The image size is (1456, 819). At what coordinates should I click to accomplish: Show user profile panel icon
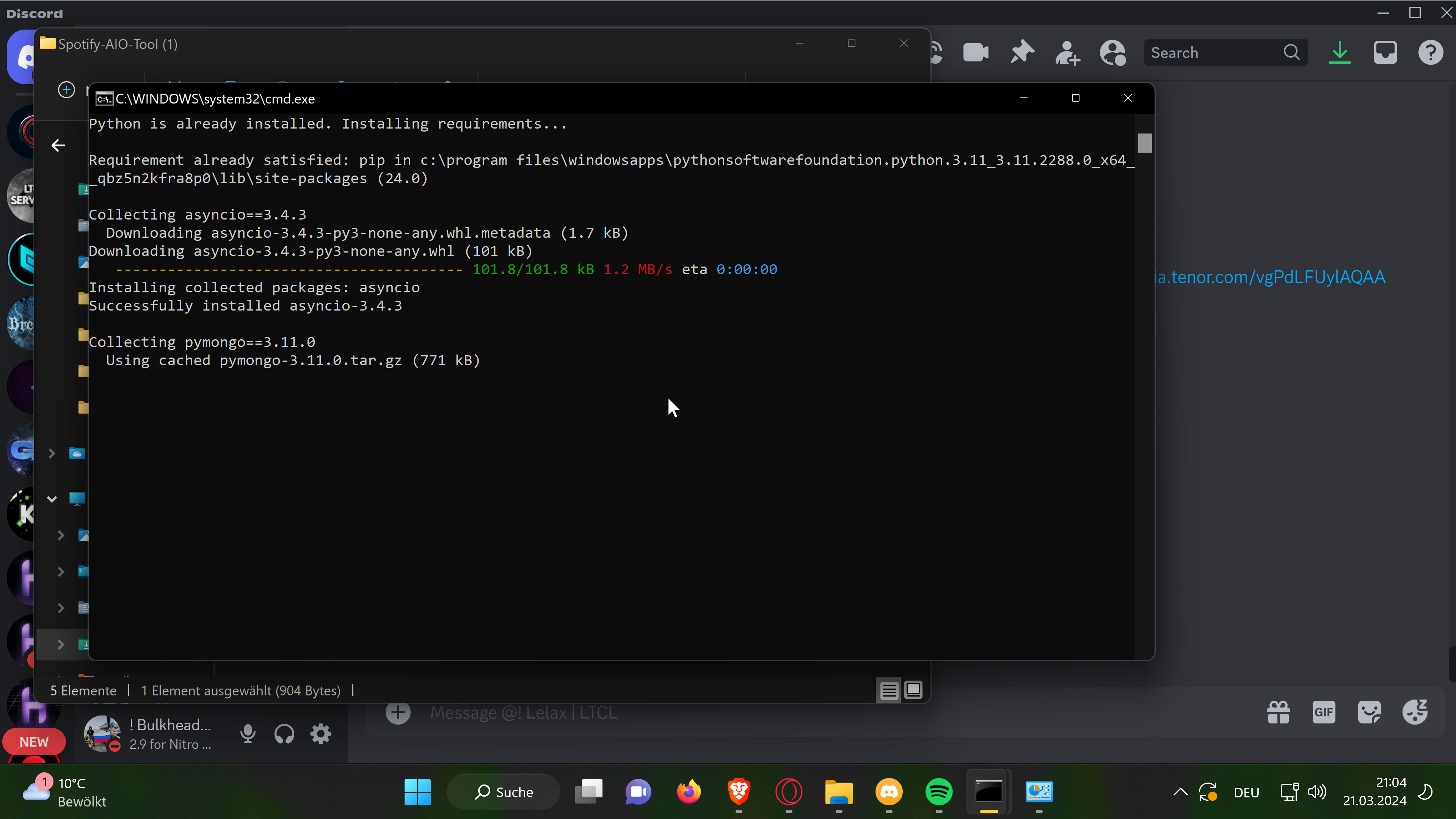[1112, 53]
